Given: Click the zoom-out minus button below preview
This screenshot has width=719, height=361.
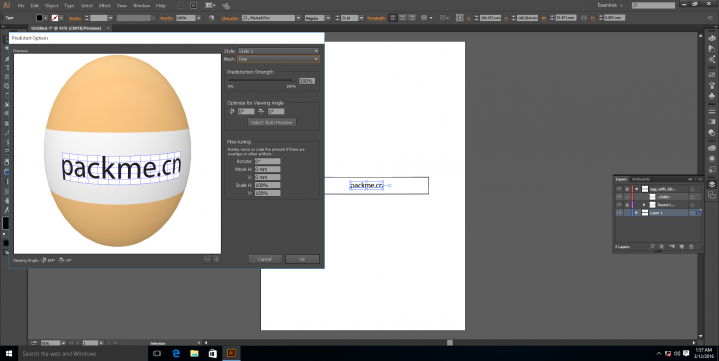Looking at the screenshot, I should click(207, 260).
